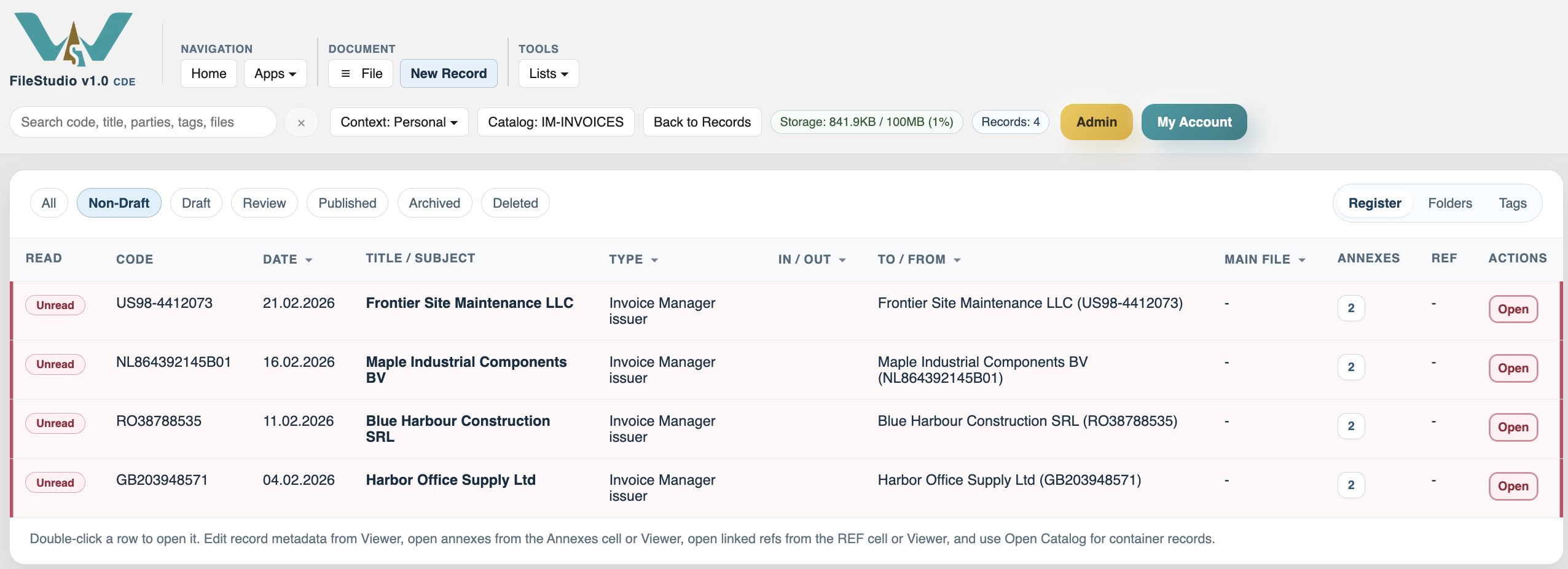Toggle Unread badge for GB203948571 row

click(55, 483)
